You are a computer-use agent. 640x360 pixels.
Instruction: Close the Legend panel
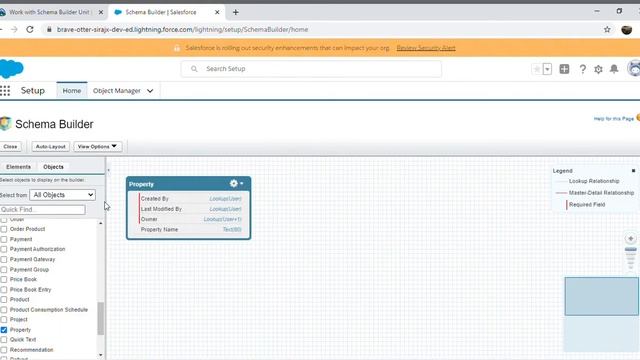point(633,171)
